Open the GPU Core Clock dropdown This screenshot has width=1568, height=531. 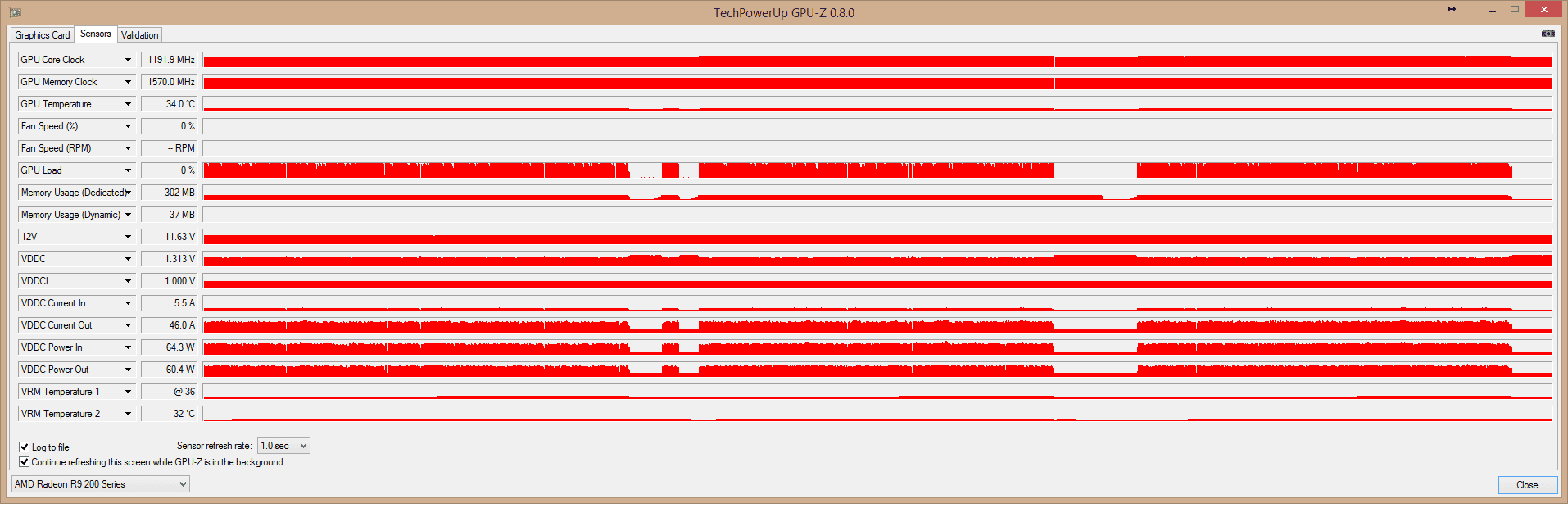coord(76,60)
